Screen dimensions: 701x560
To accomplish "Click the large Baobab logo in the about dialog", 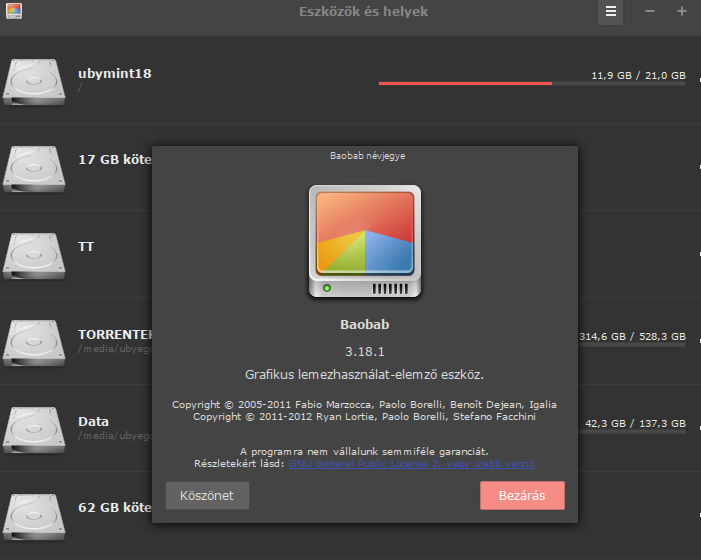I will click(x=365, y=241).
